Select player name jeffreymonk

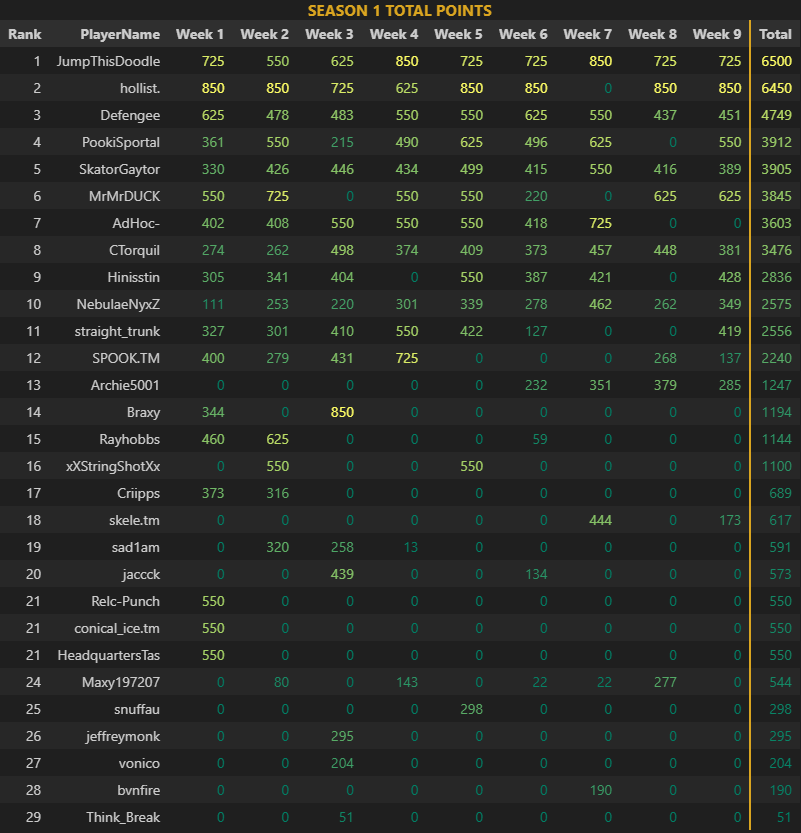coord(123,736)
